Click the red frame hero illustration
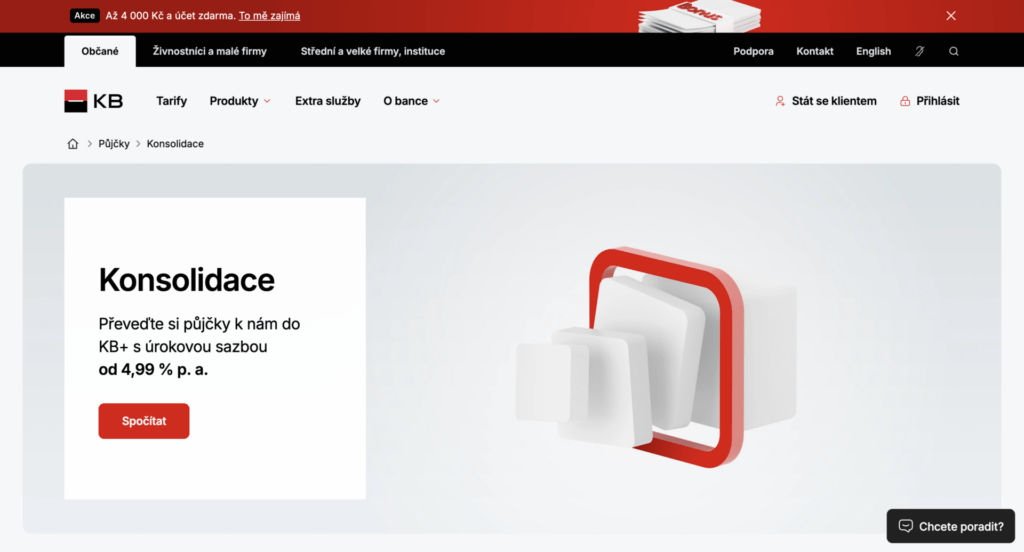This screenshot has height=552, width=1024. 656,356
